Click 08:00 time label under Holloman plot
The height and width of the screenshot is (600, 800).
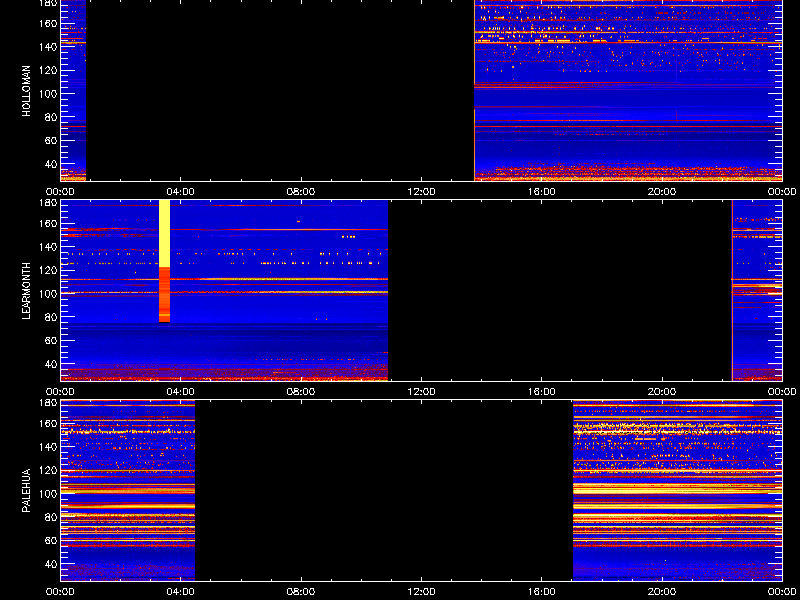[x=301, y=192]
